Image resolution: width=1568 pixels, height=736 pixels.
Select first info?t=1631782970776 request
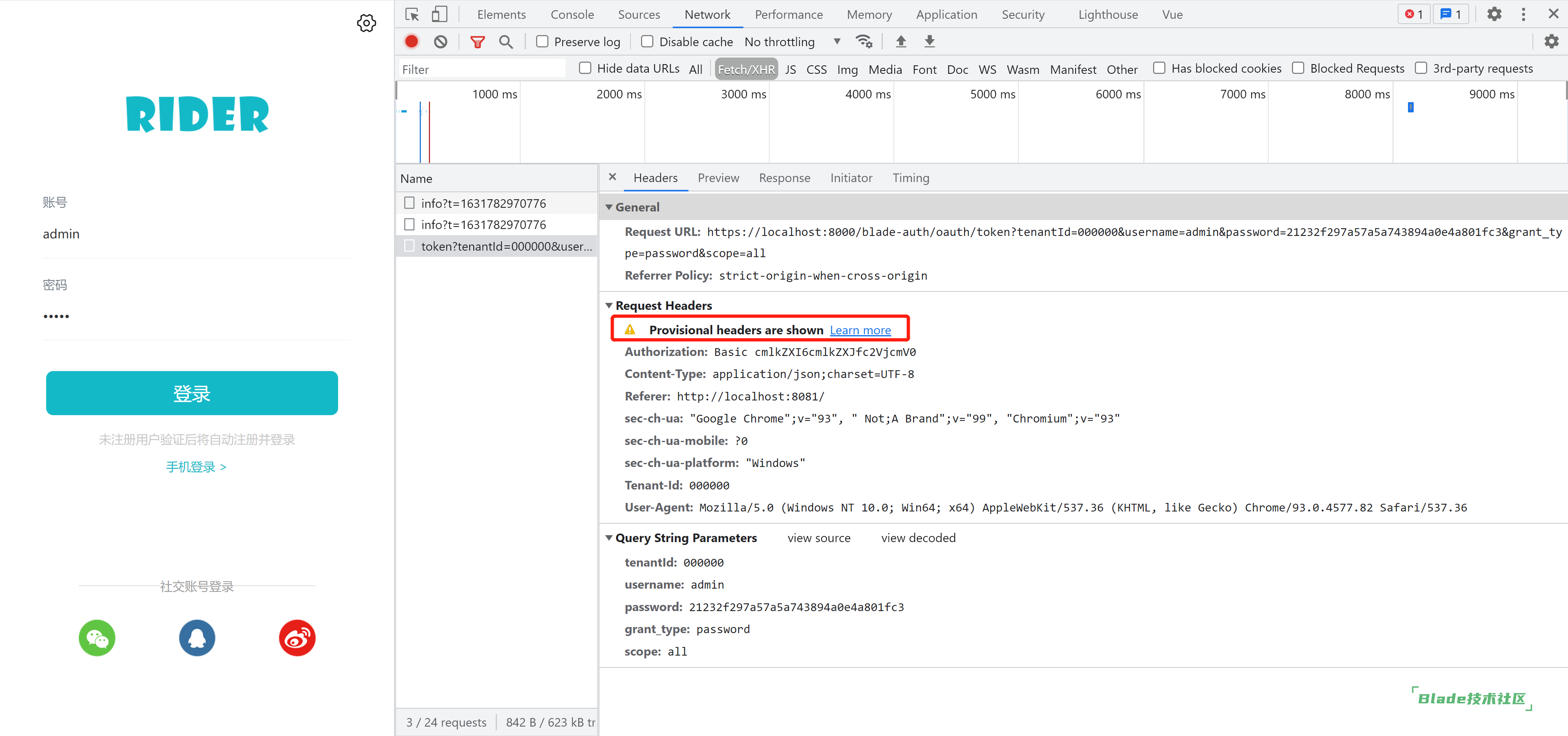[x=497, y=203]
